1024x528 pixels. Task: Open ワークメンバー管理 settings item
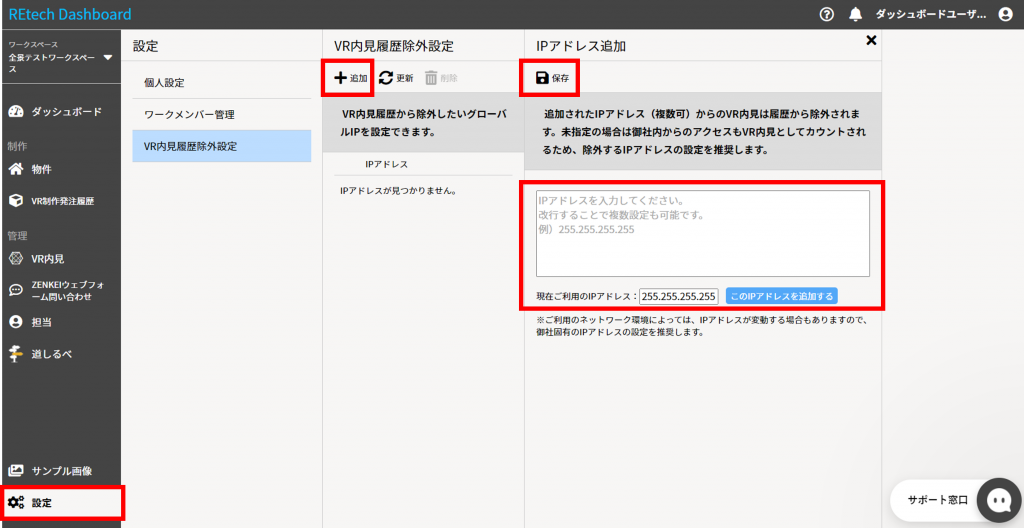tap(221, 114)
